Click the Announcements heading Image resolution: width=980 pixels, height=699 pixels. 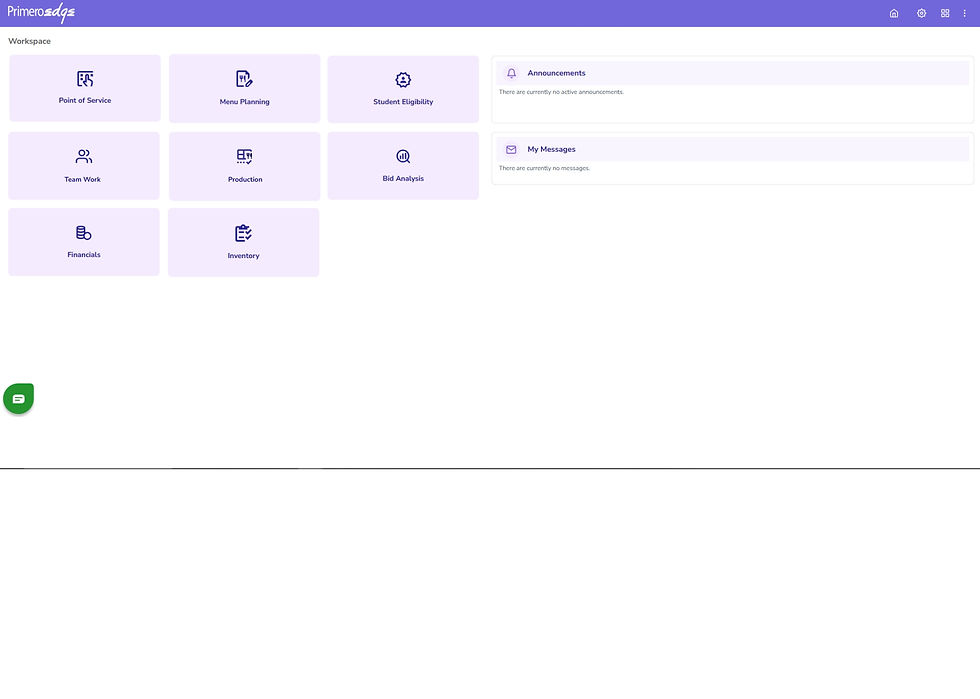(x=556, y=73)
